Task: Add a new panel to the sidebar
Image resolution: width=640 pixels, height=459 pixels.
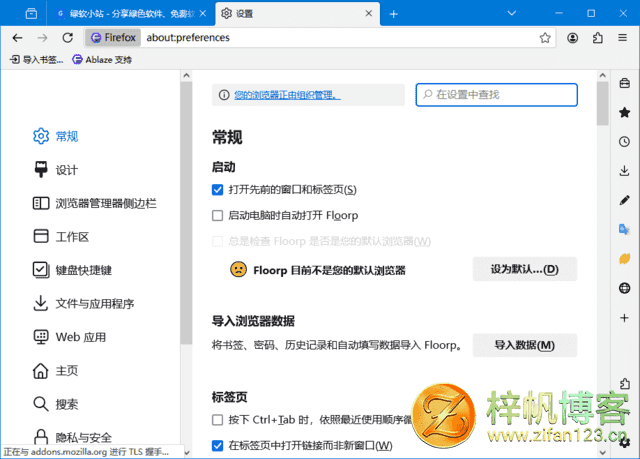Action: (624, 317)
